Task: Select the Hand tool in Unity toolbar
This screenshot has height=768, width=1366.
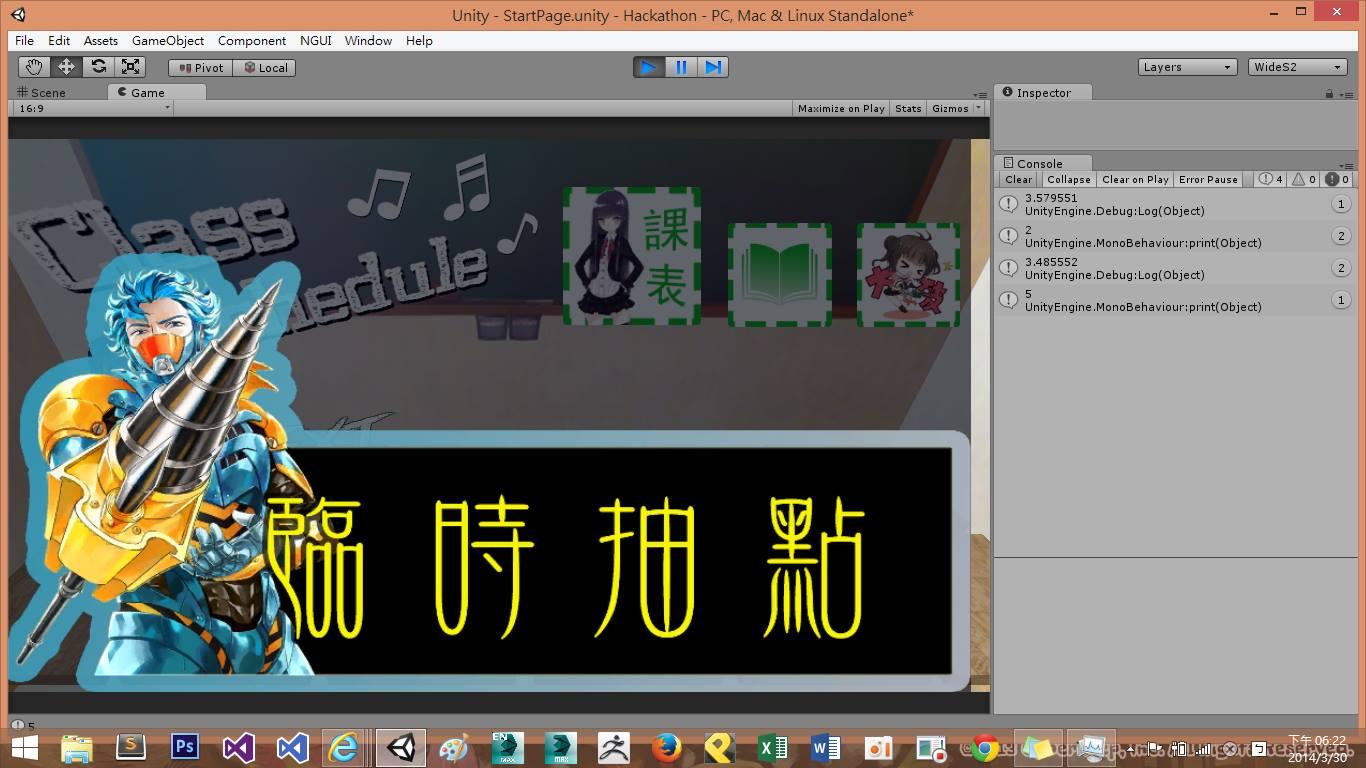Action: pos(34,67)
